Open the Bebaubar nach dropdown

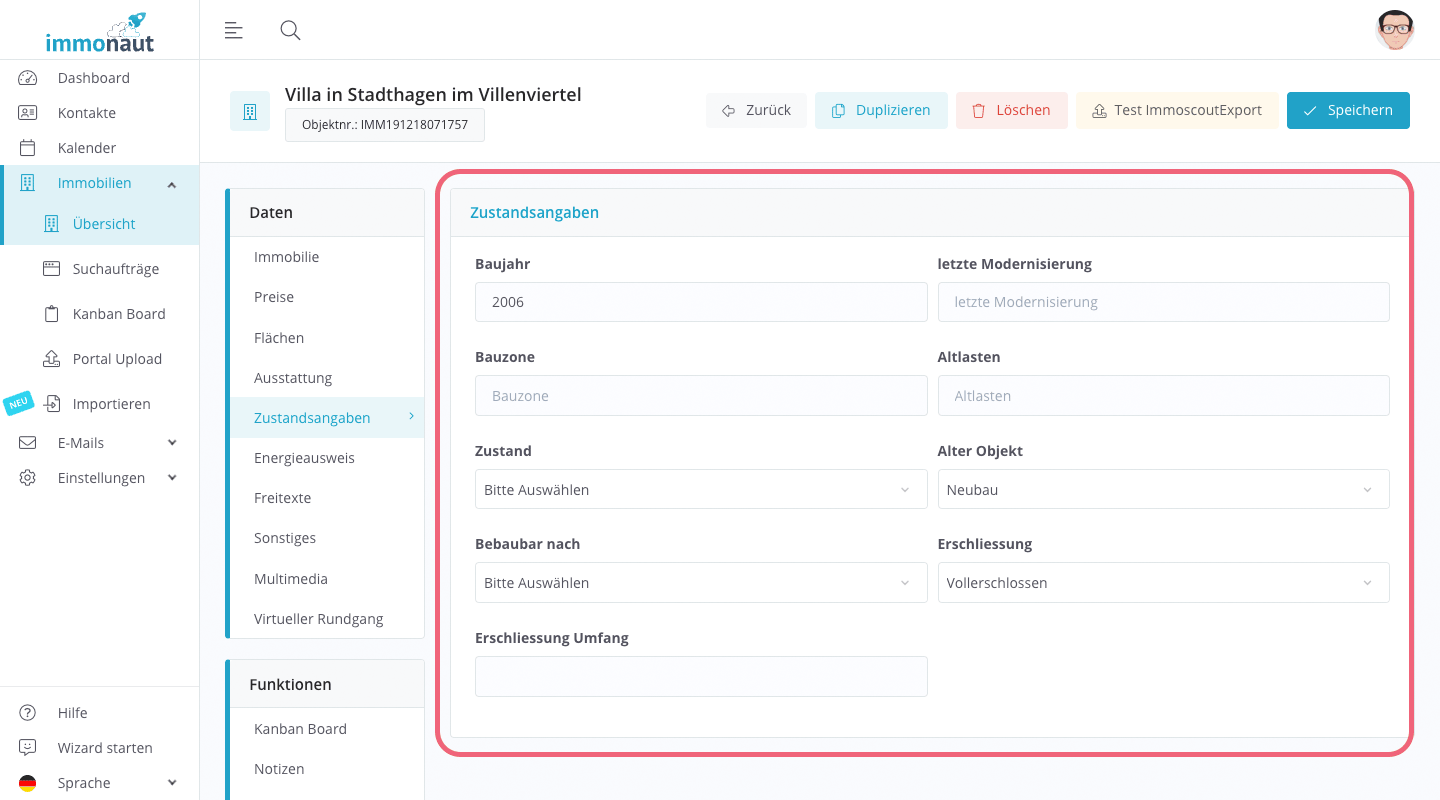tap(700, 583)
